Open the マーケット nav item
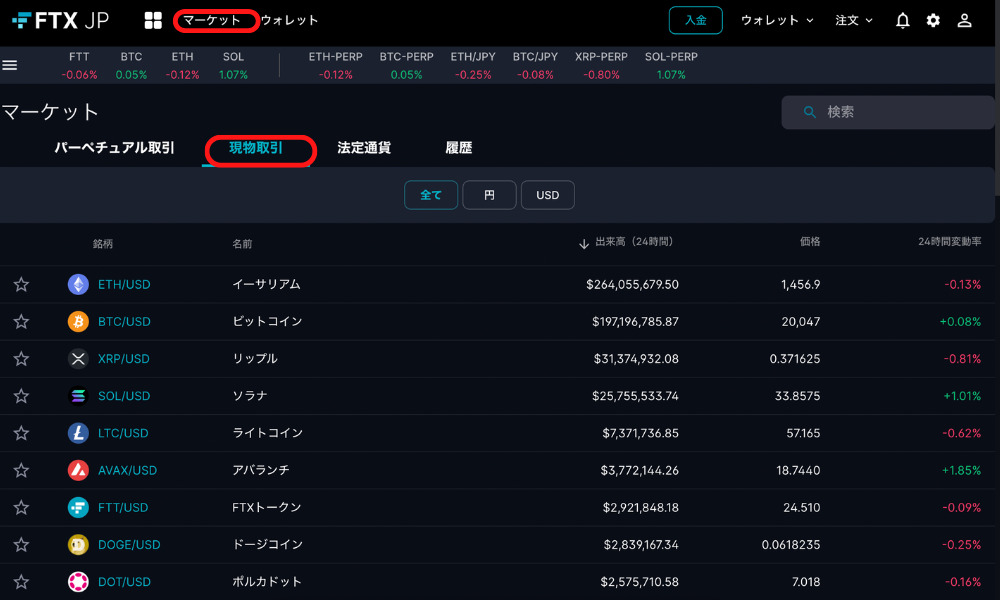 (212, 20)
